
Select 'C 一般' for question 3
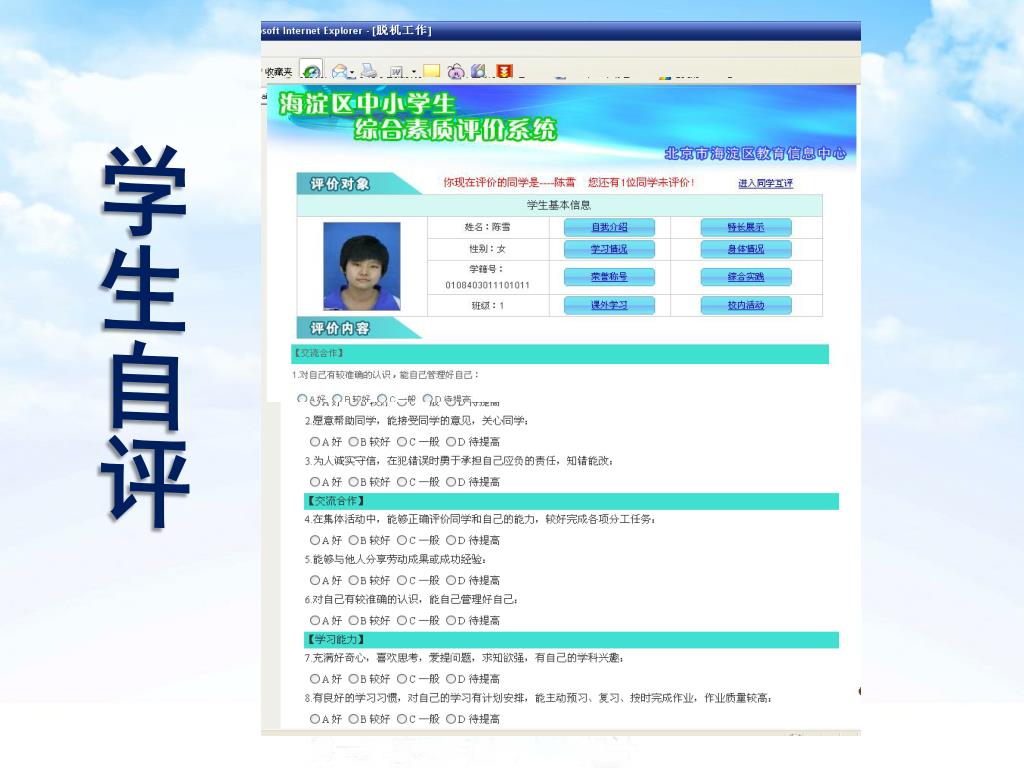coord(402,482)
